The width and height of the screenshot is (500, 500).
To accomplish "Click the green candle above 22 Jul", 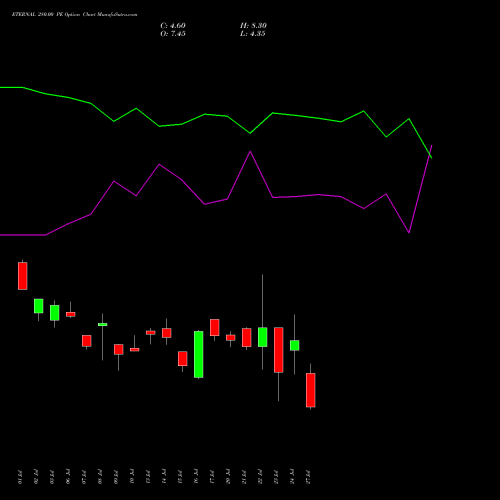I will [x=263, y=337].
